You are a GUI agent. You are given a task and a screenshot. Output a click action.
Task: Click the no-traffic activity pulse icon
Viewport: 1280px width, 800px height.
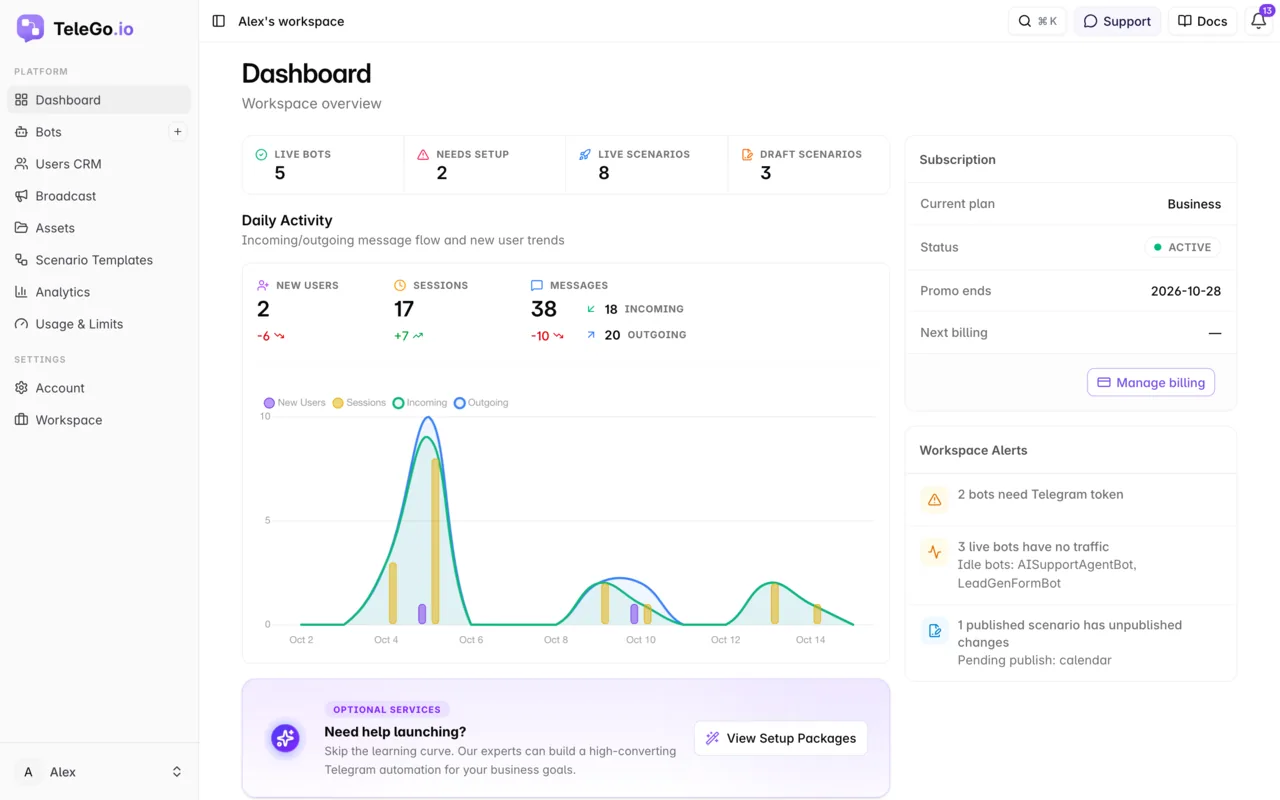point(934,551)
